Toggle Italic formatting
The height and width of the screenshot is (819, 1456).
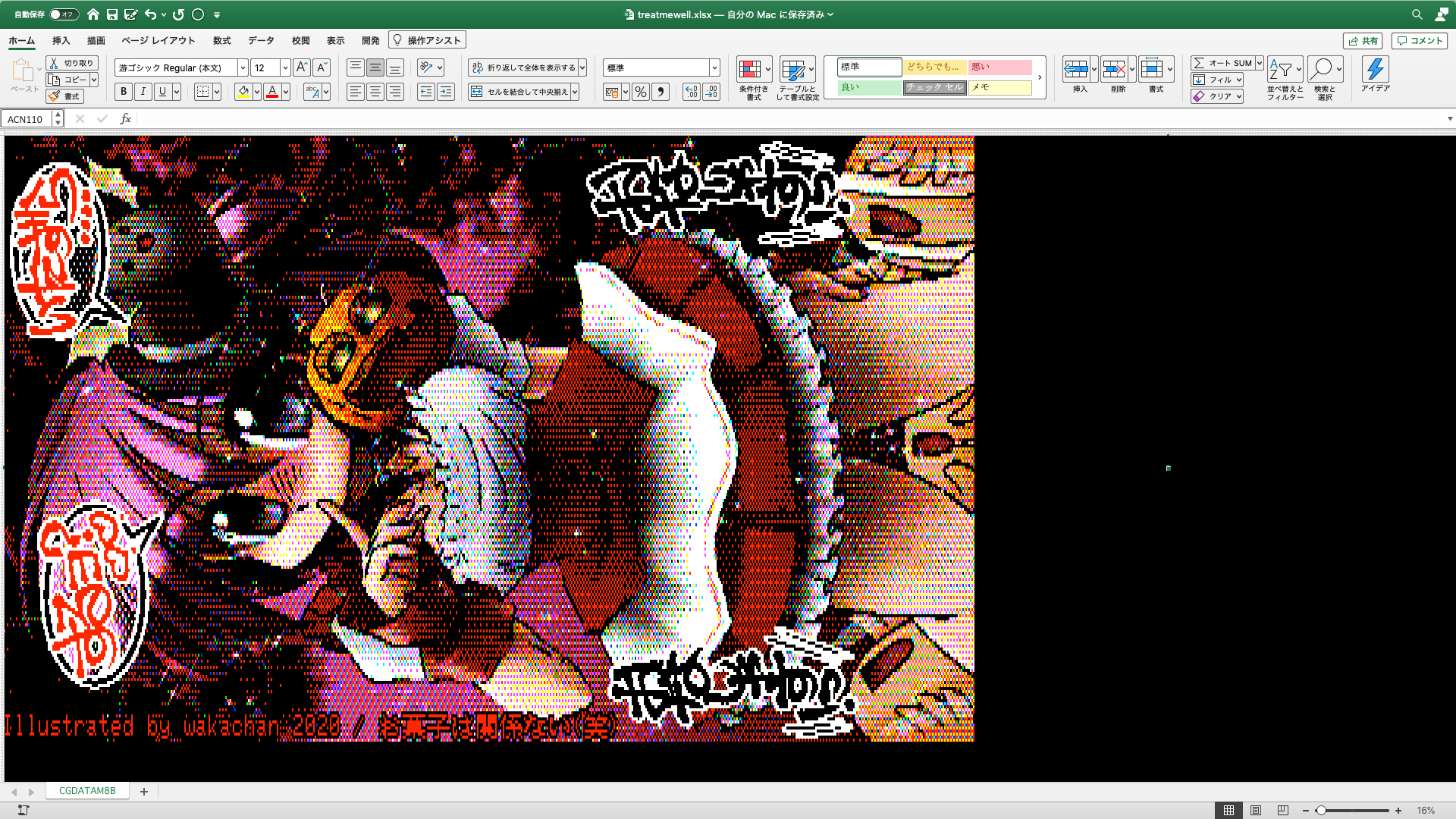tap(143, 92)
